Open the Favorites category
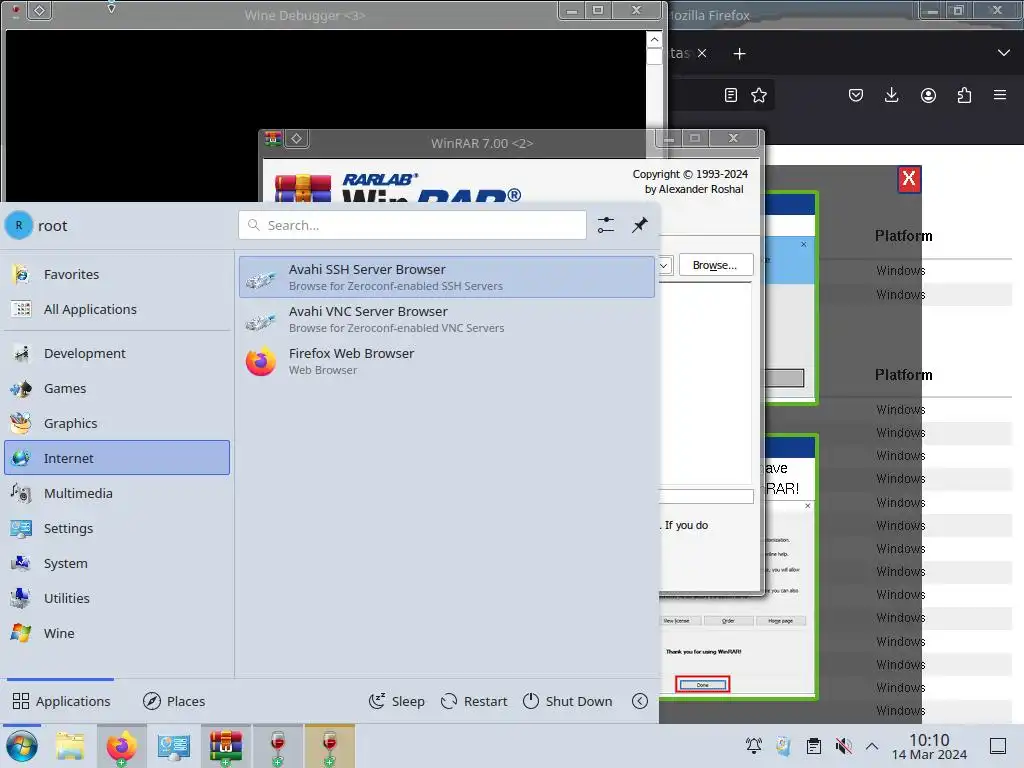 pyautogui.click(x=117, y=274)
